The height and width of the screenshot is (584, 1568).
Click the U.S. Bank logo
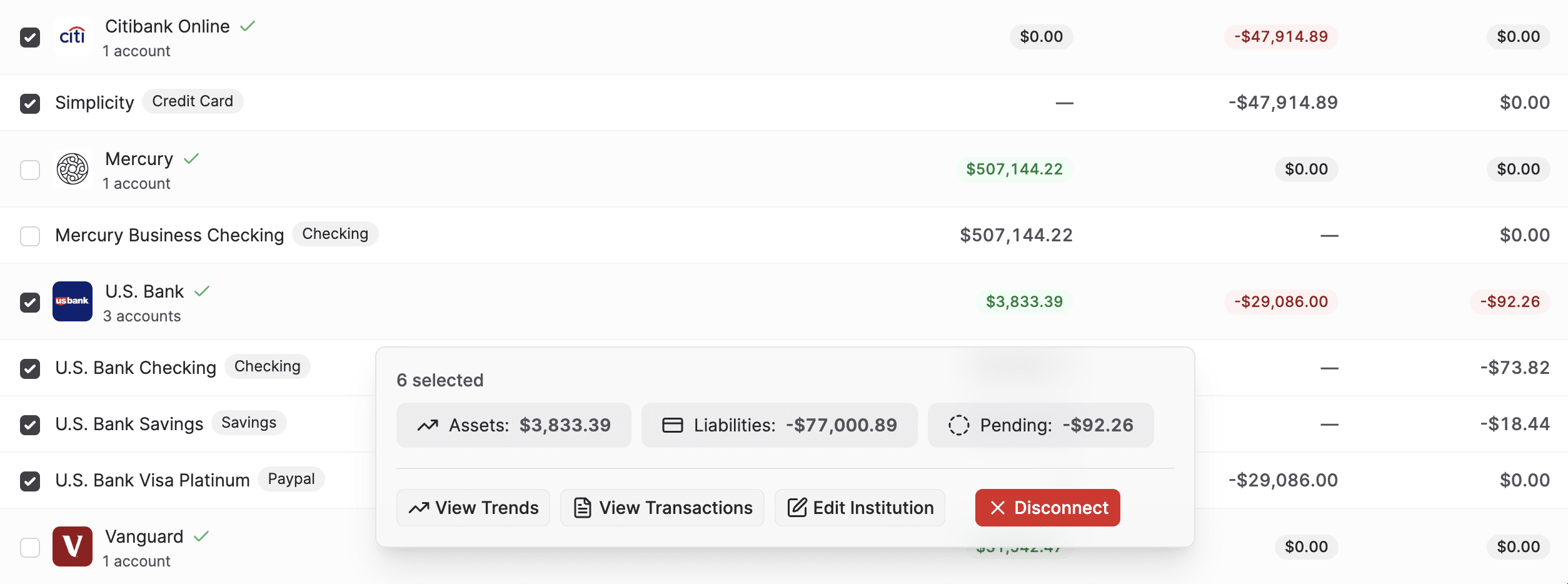[72, 301]
